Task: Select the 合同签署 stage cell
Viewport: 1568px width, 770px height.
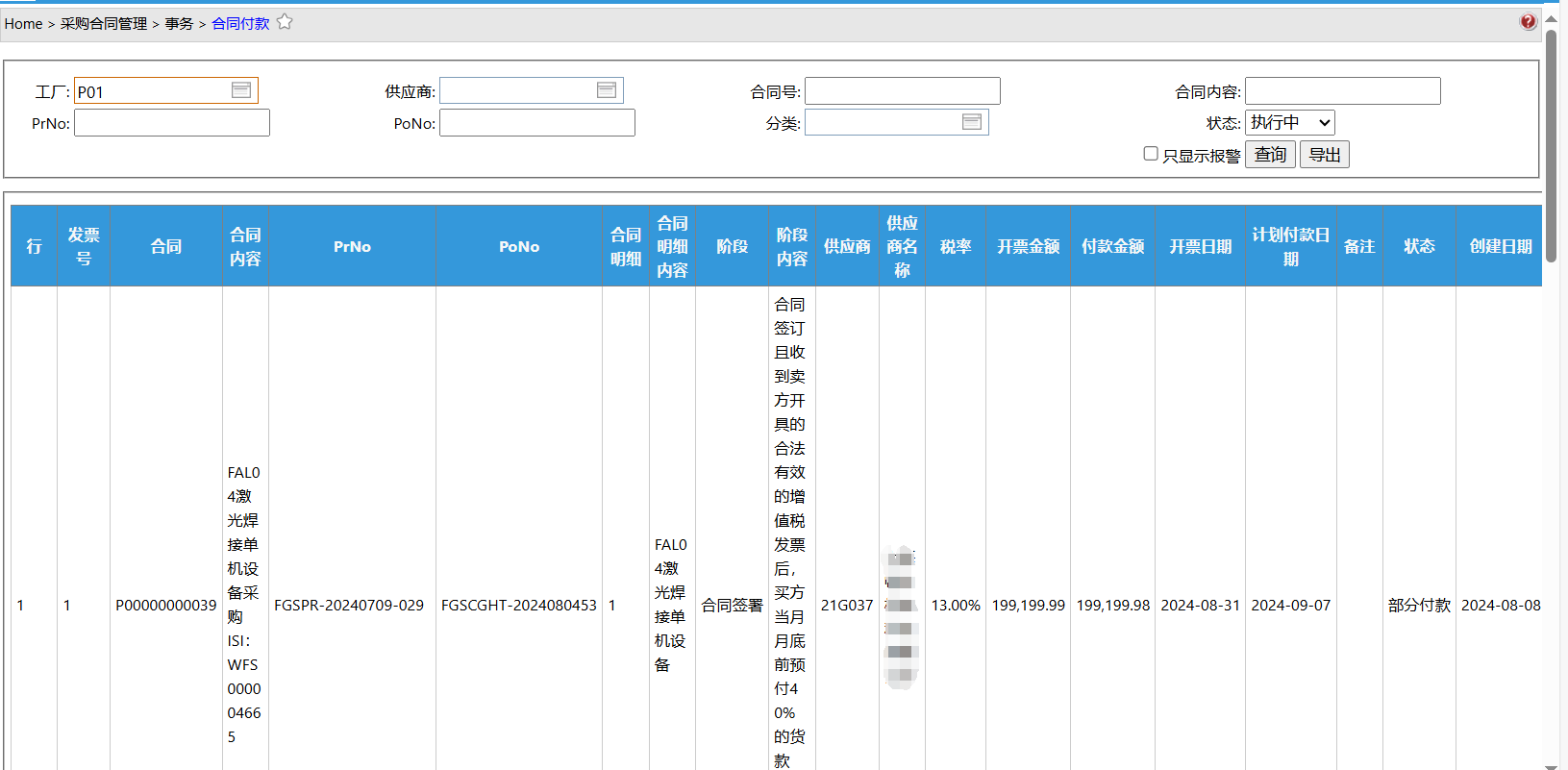Action: click(x=732, y=605)
